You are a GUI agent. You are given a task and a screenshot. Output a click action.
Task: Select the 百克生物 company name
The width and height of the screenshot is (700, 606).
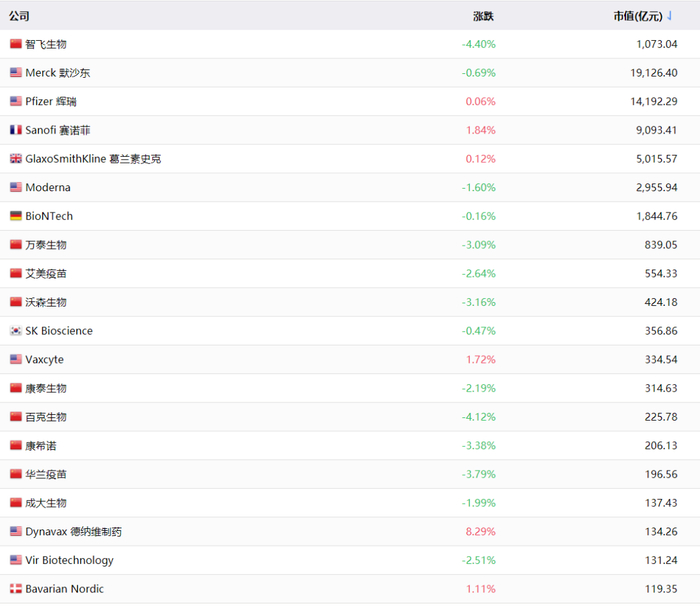point(46,417)
